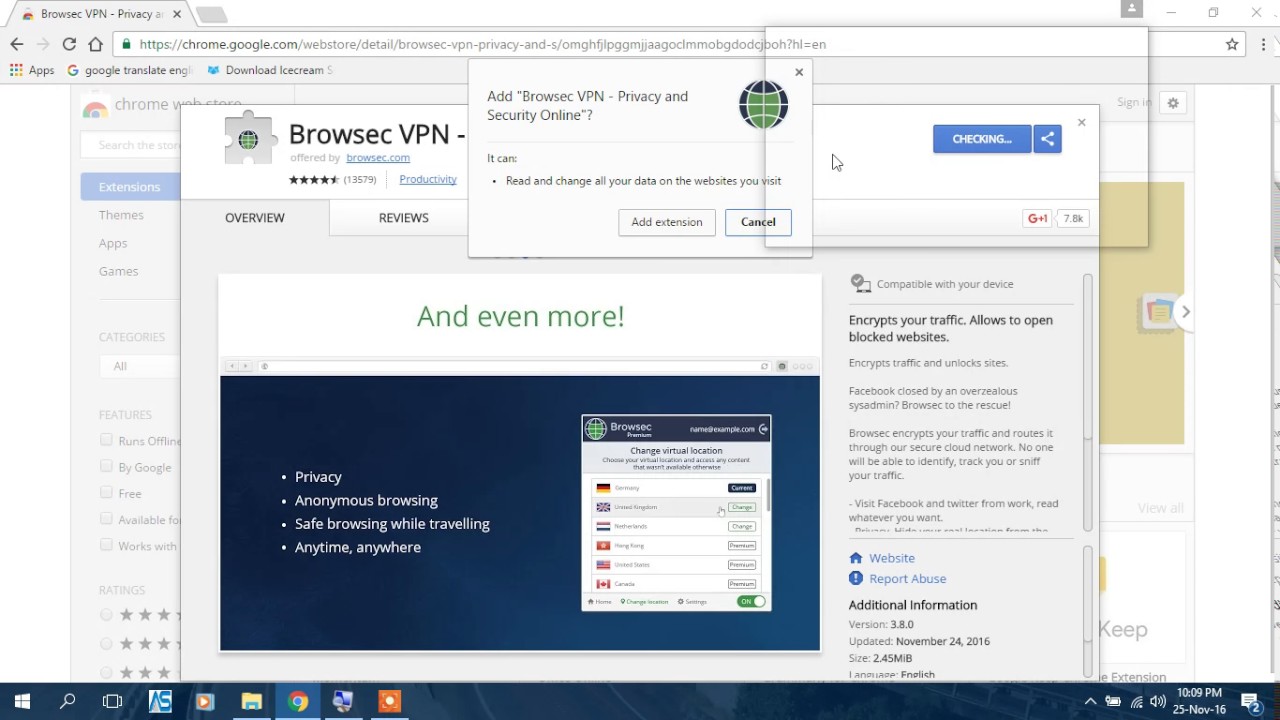Screen dimensions: 1280x720
Task: Tick the Runs Offline checkbox
Action: click(106, 440)
